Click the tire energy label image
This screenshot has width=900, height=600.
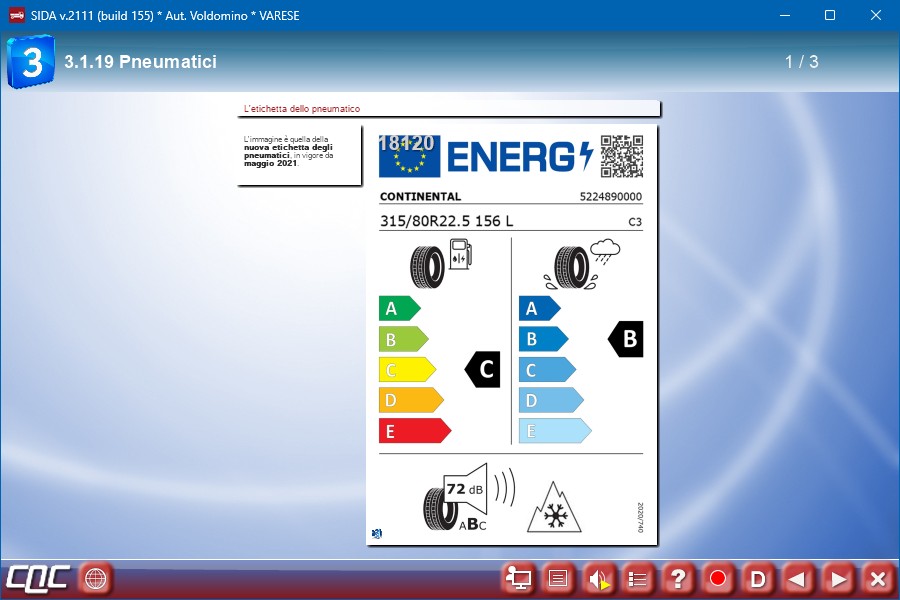coord(511,335)
